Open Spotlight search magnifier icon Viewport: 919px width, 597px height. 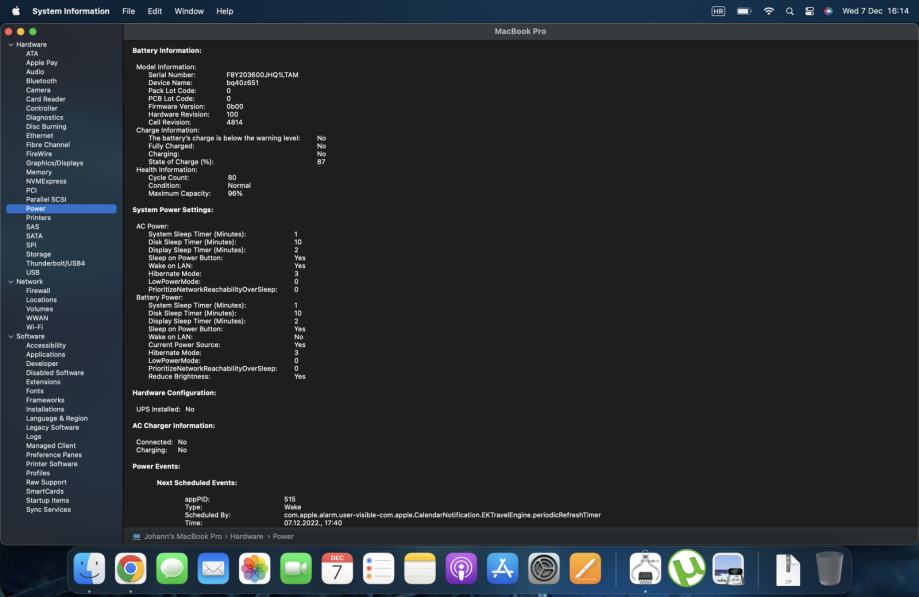pos(790,11)
